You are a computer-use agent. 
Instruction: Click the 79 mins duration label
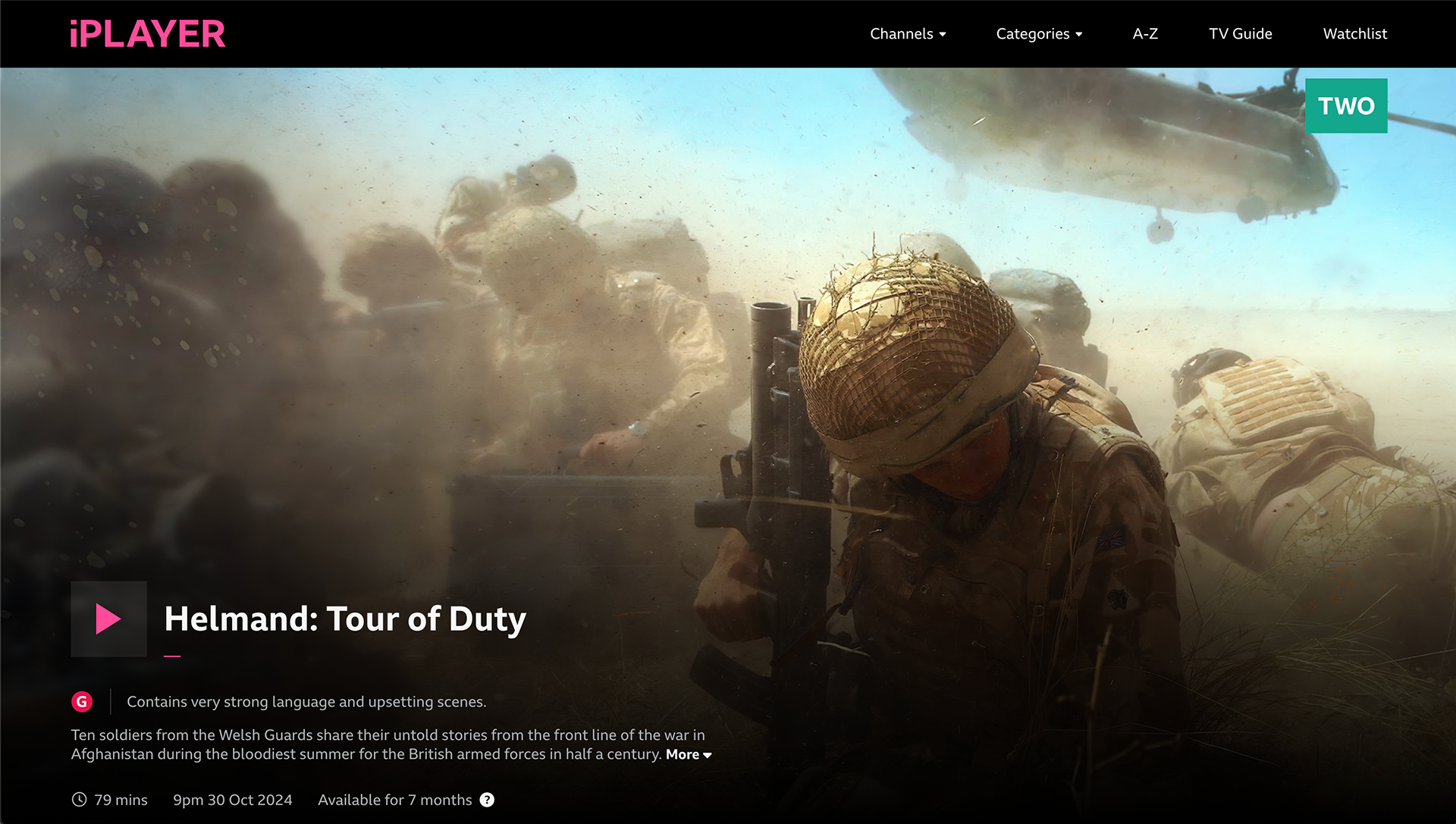point(121,800)
